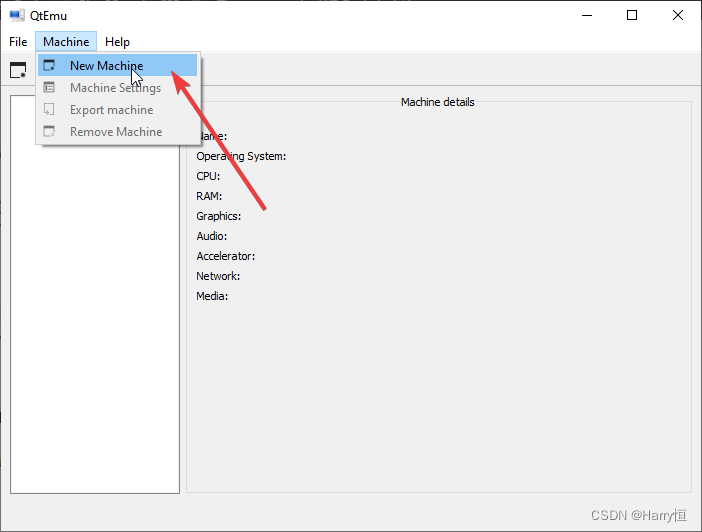Click the icon beside Export machine entry

(x=49, y=109)
